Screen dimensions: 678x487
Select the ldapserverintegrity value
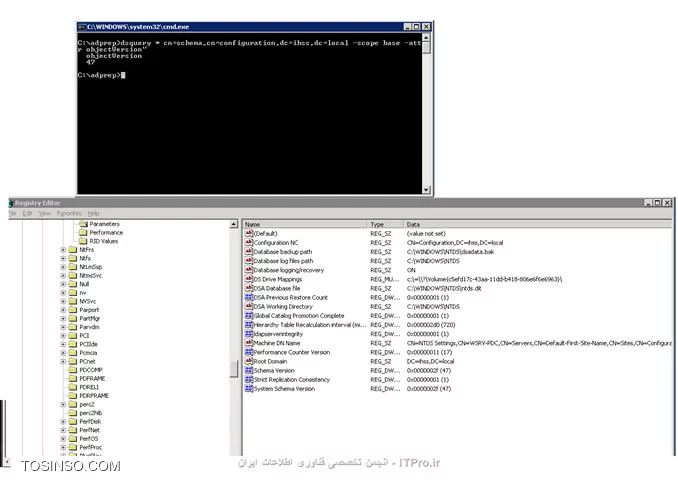pyautogui.click(x=278, y=334)
